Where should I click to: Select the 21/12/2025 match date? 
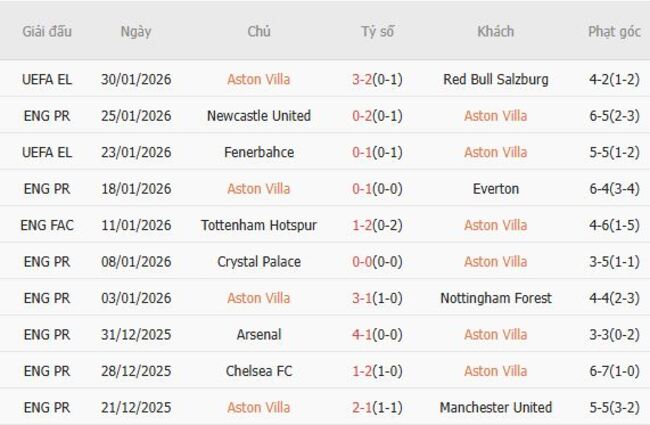[136, 408]
